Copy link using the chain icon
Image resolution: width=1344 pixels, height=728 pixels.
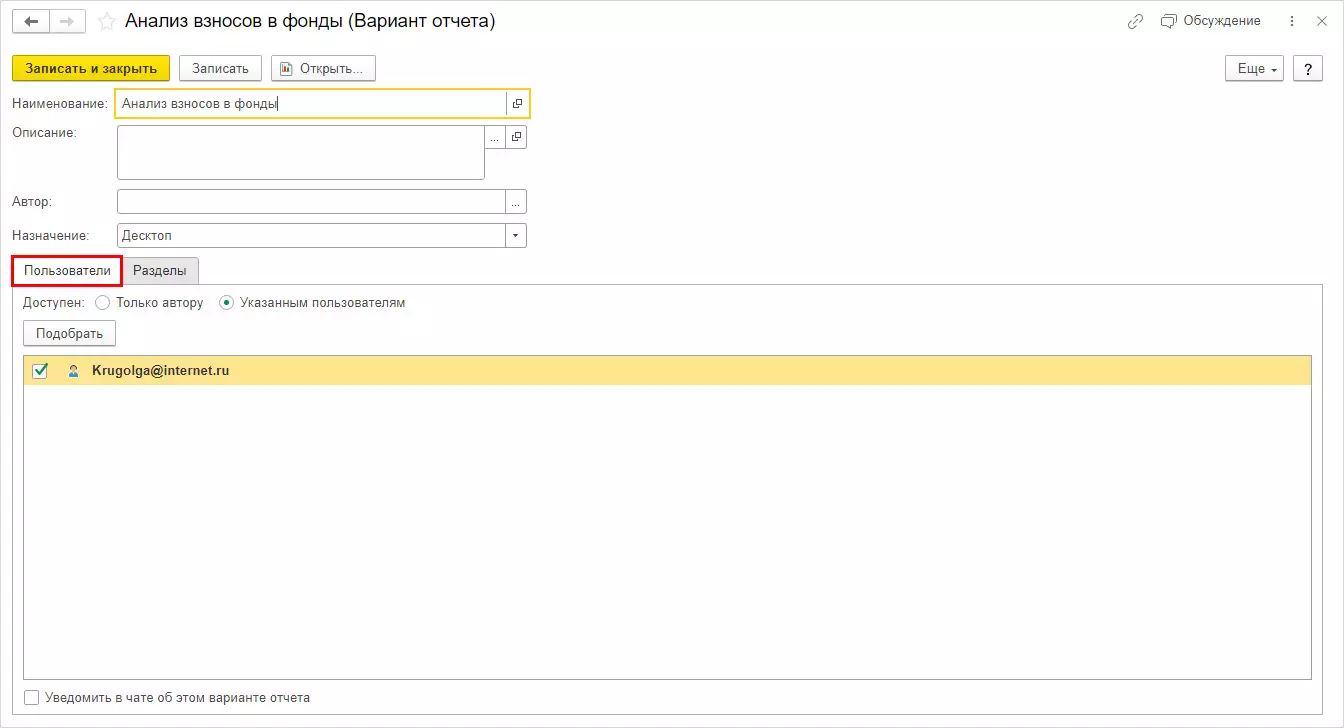click(1135, 21)
